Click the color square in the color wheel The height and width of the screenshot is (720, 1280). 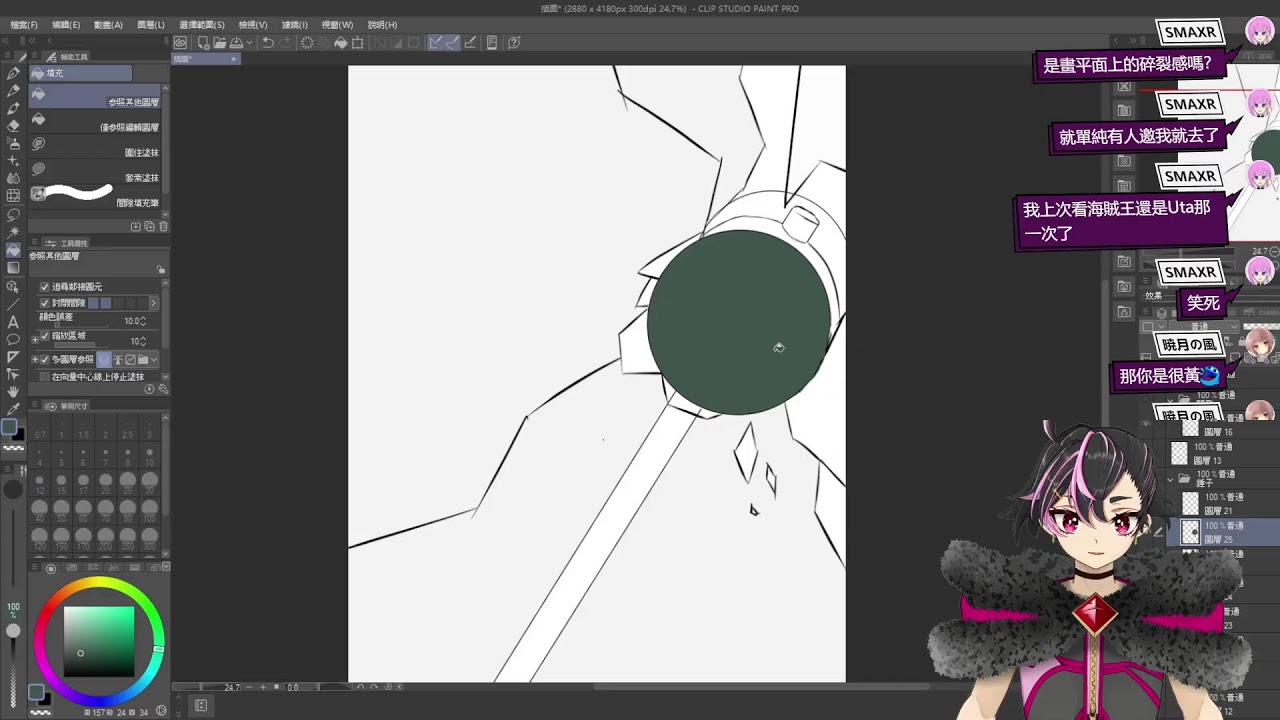point(99,642)
